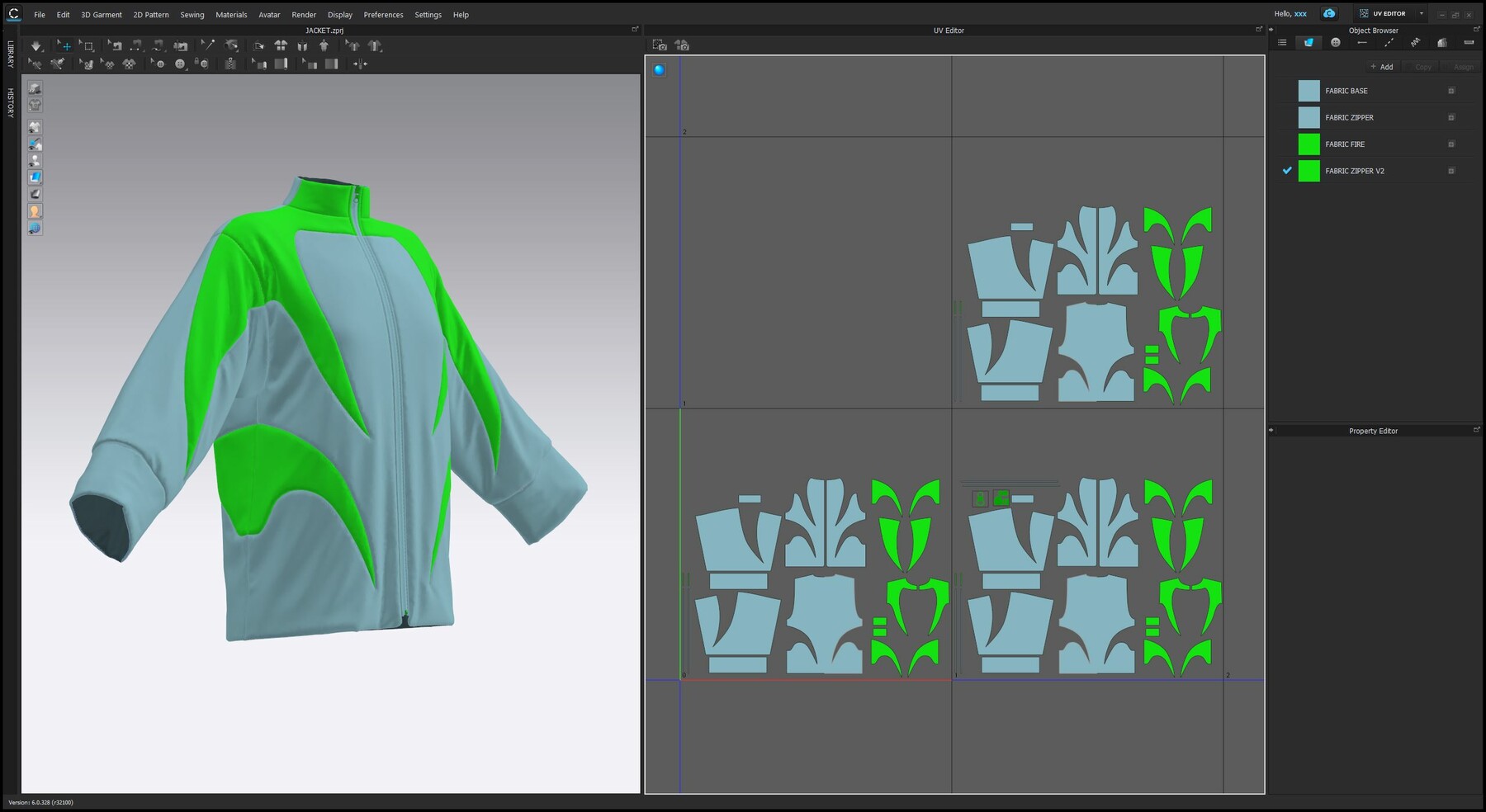This screenshot has height=812, width=1486.
Task: Open the Materials menu
Action: tap(231, 14)
